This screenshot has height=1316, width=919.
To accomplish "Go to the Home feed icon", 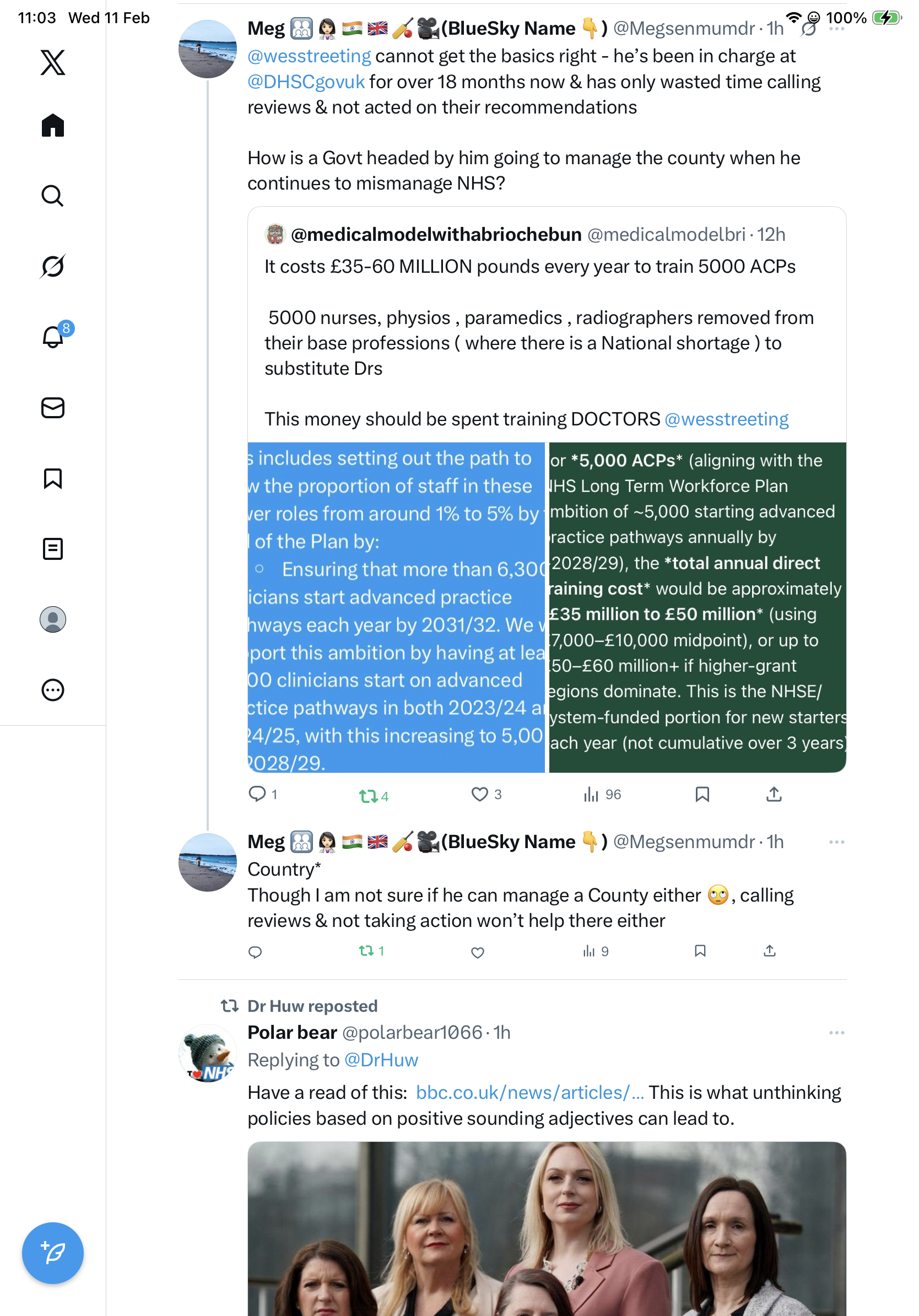I will coord(53,125).
